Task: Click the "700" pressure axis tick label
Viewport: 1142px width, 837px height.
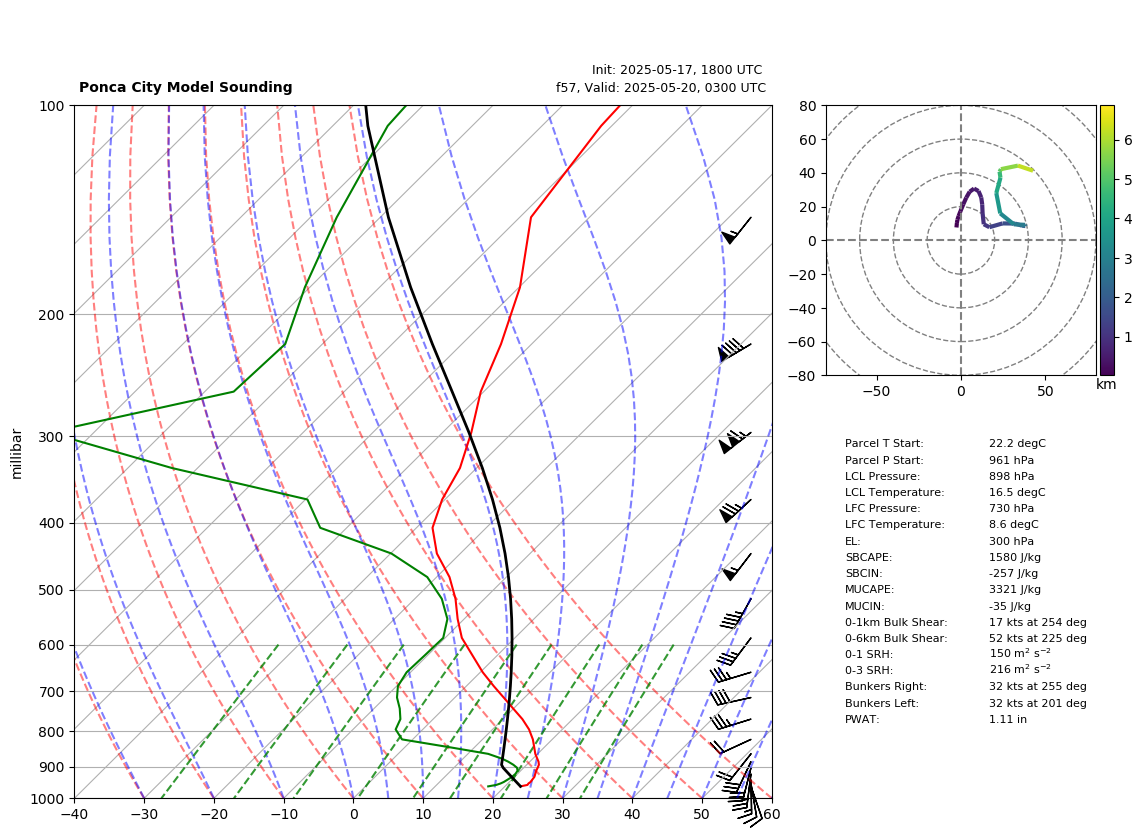Action: click(x=53, y=692)
